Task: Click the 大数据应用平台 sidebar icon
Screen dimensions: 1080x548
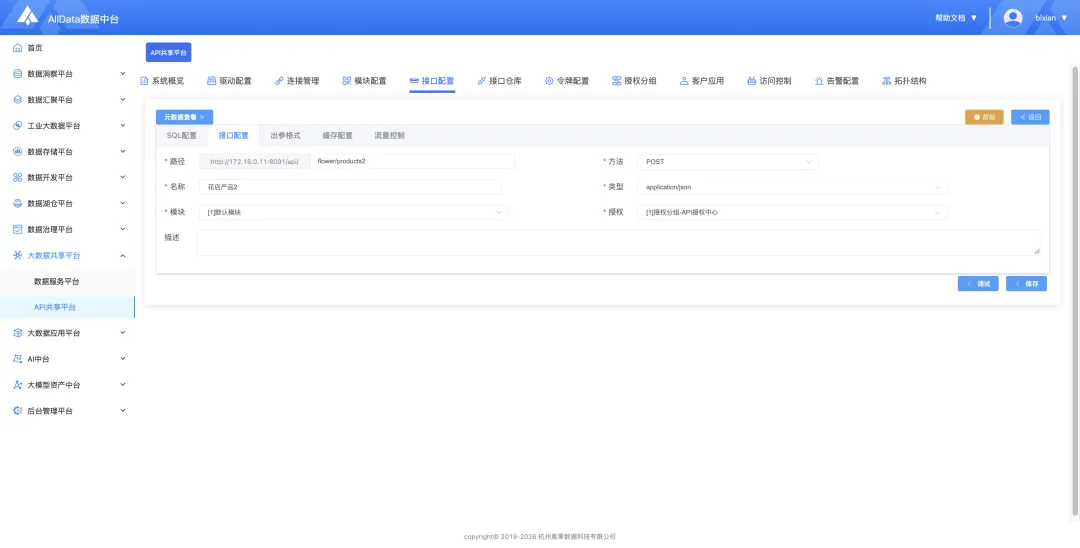Action: tap(18, 333)
